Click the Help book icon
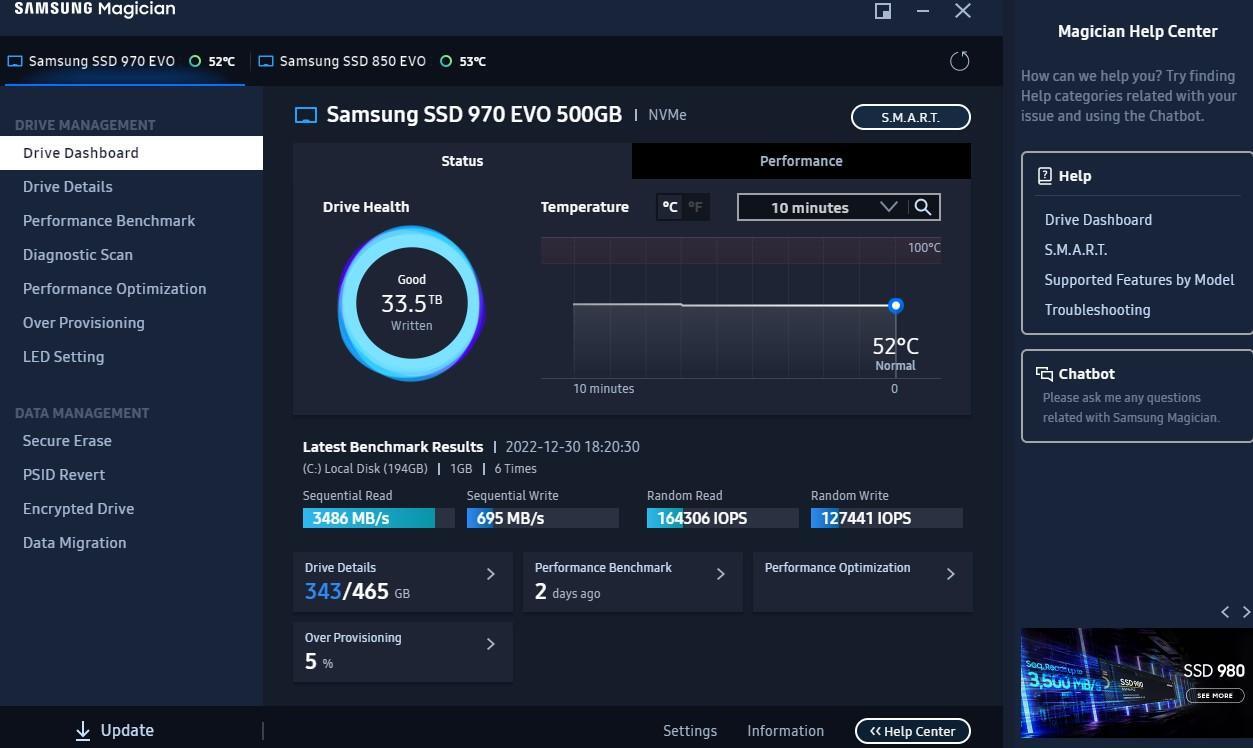 [x=1044, y=175]
